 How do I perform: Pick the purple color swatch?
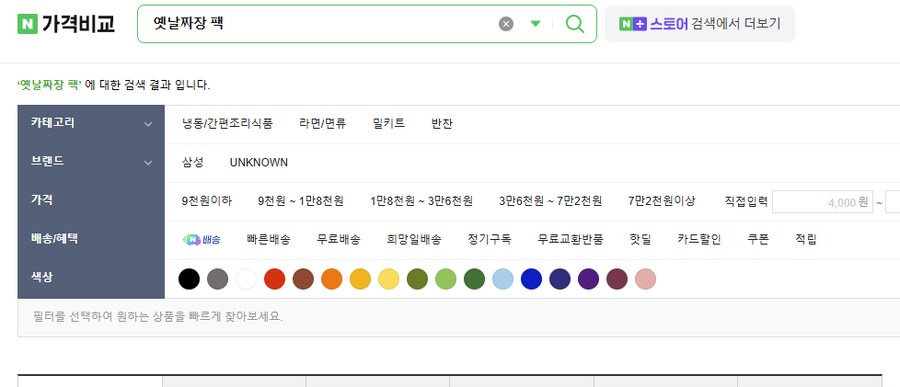click(x=588, y=279)
